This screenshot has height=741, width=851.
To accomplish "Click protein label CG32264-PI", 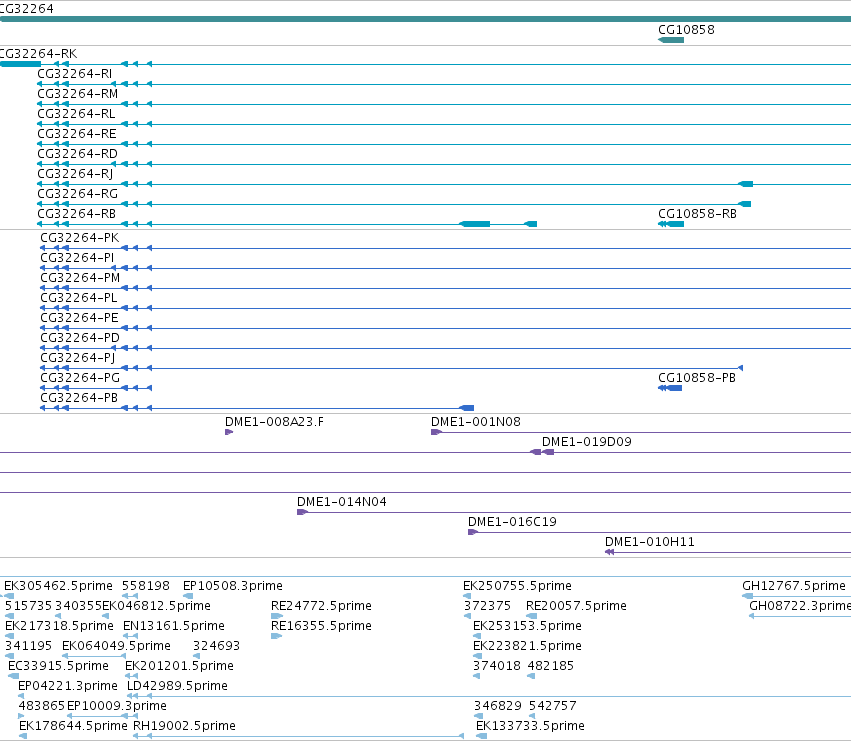I will point(77,258).
